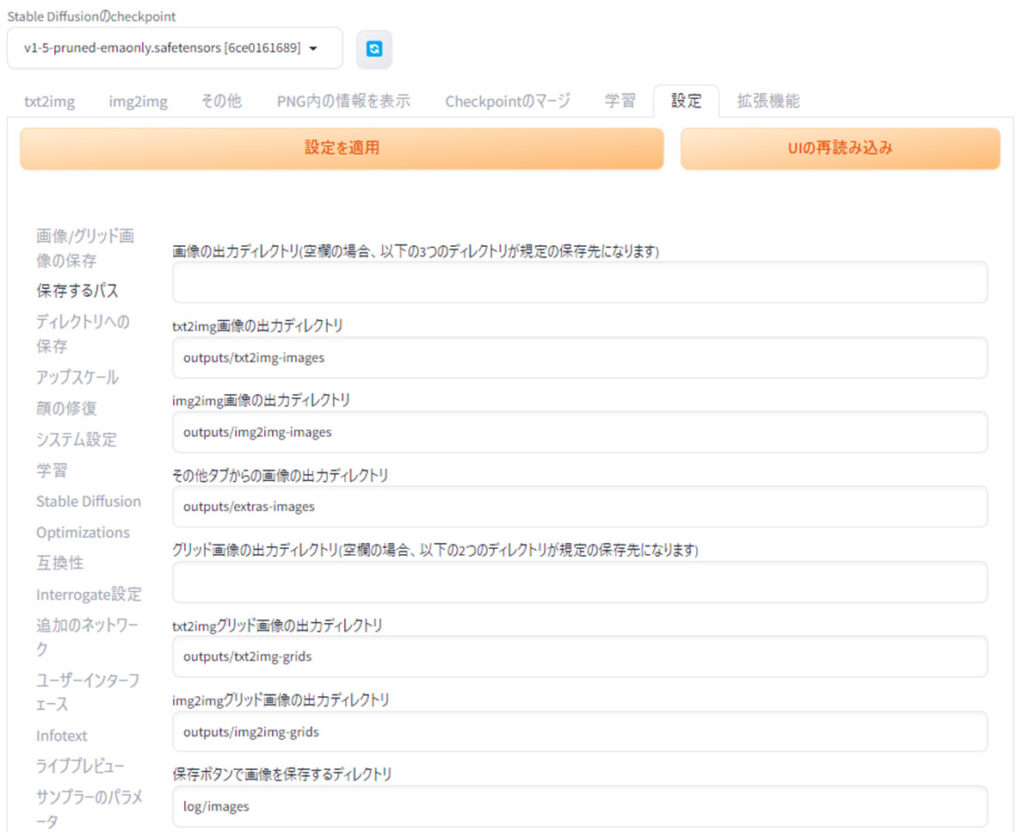Switch to the img2img tab
The width and height of the screenshot is (1024, 832).
tap(138, 101)
